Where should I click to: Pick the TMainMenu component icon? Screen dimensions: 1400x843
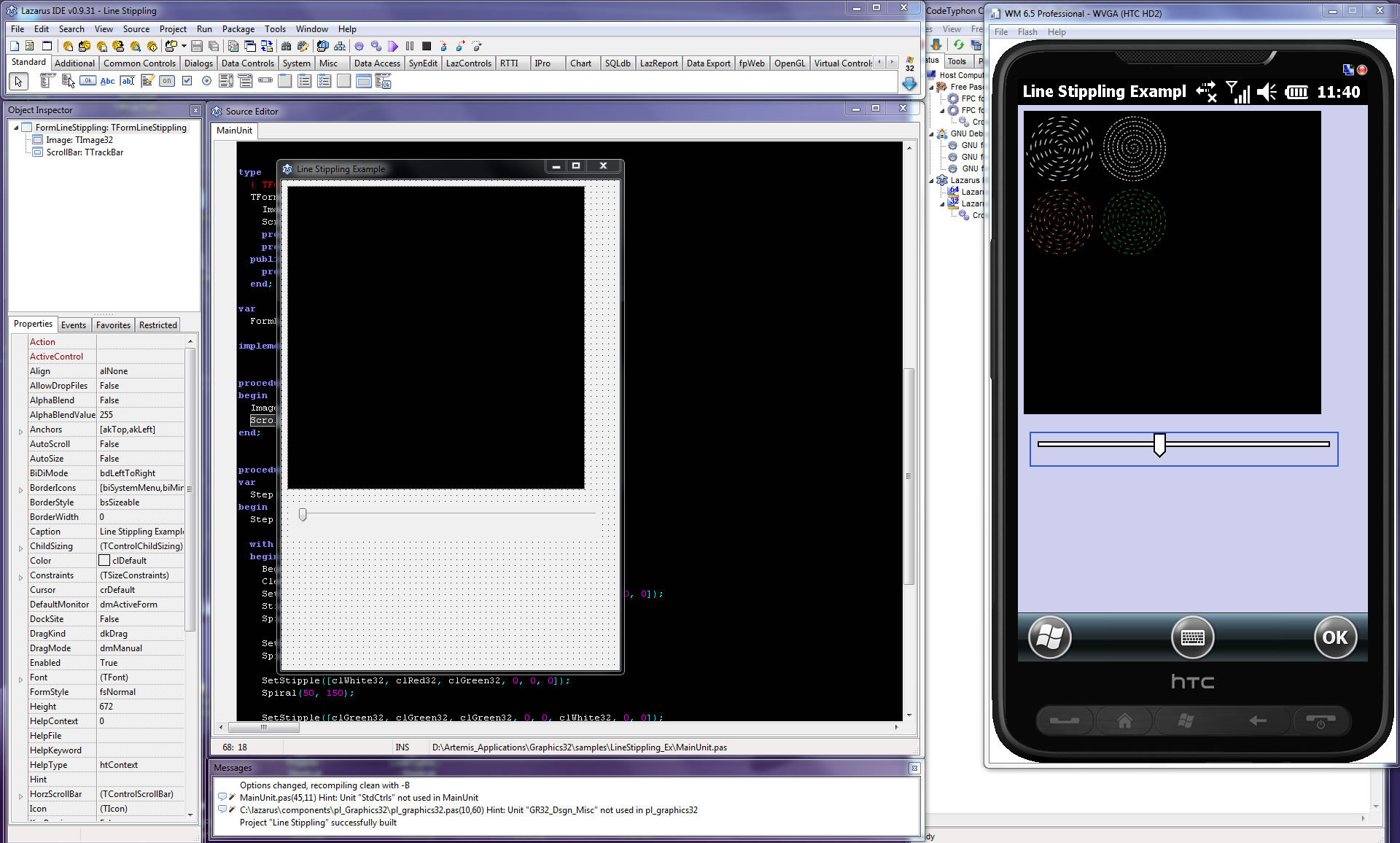click(x=47, y=81)
